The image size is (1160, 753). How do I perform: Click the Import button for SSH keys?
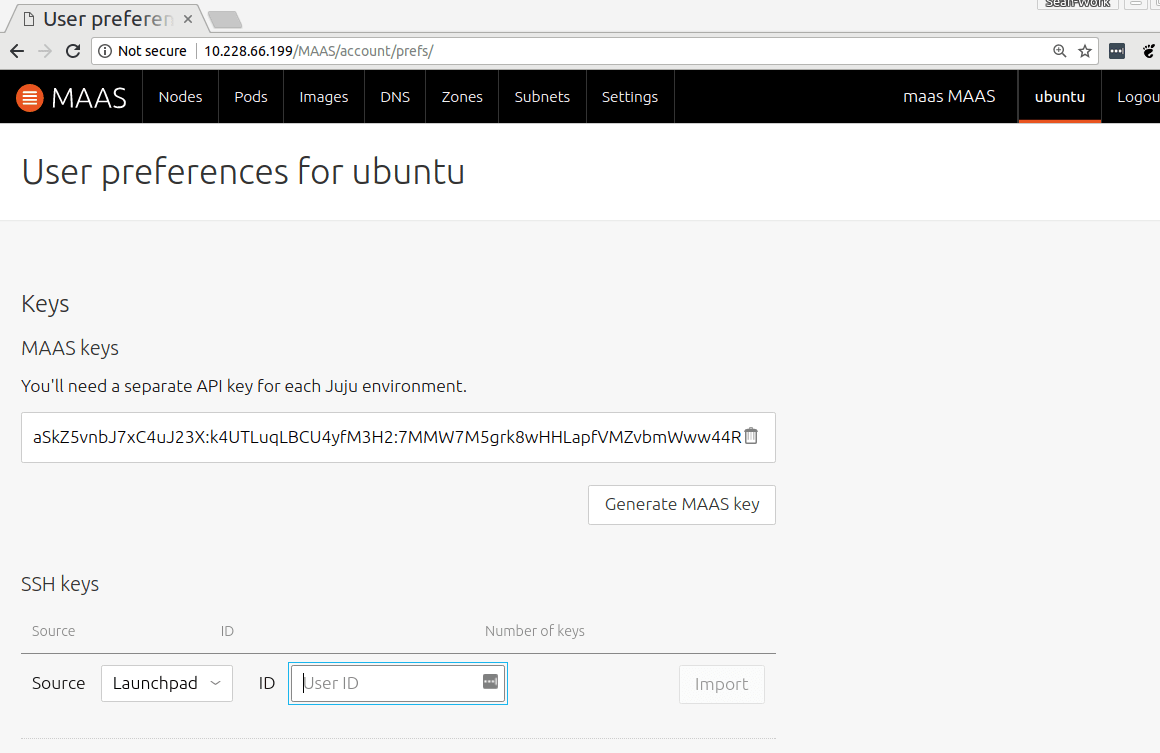[x=721, y=684]
